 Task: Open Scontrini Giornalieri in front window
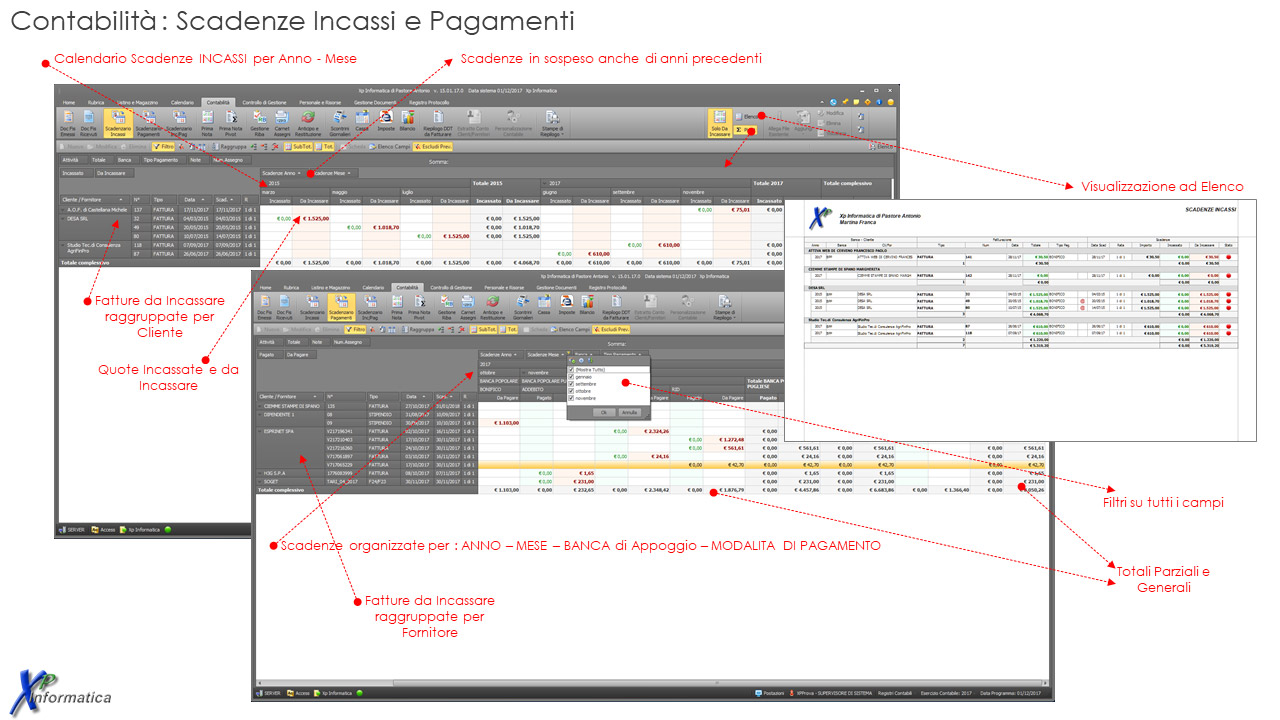tap(522, 308)
